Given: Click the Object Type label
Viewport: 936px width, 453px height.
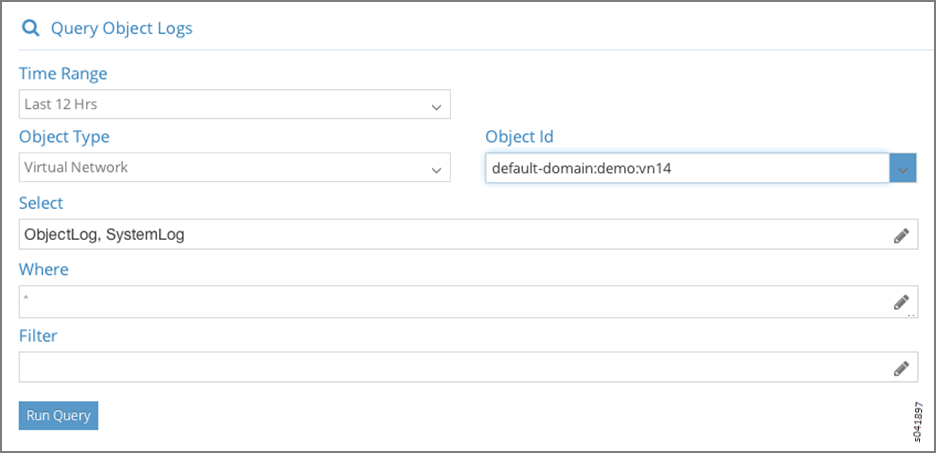Looking at the screenshot, I should [x=64, y=137].
